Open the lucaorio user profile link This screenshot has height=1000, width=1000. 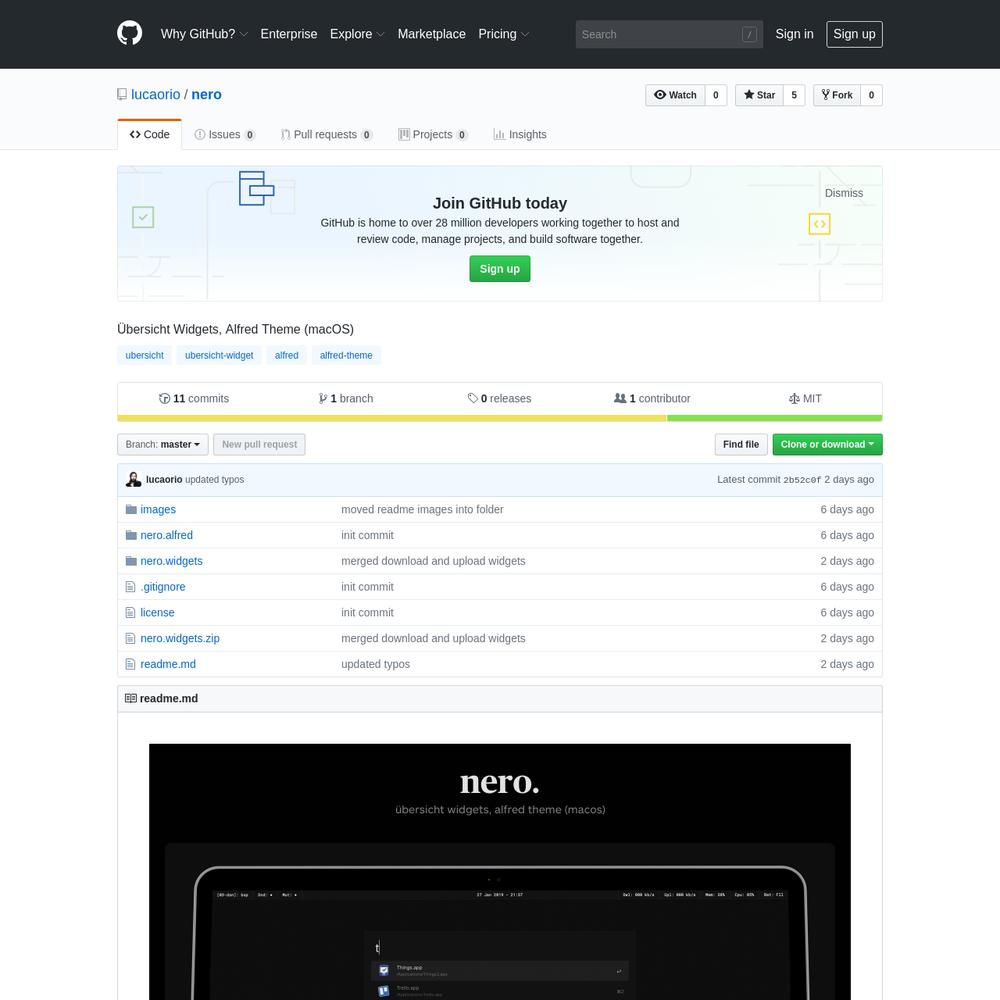click(156, 94)
